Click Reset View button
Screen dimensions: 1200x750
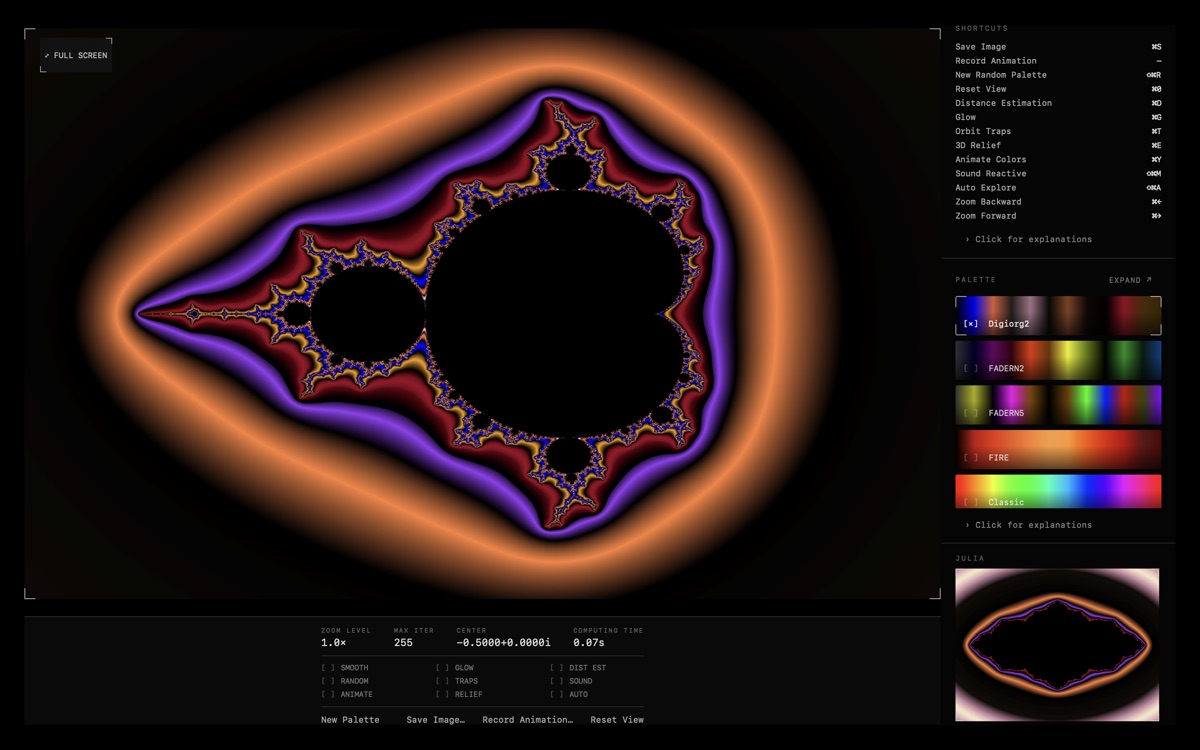617,720
